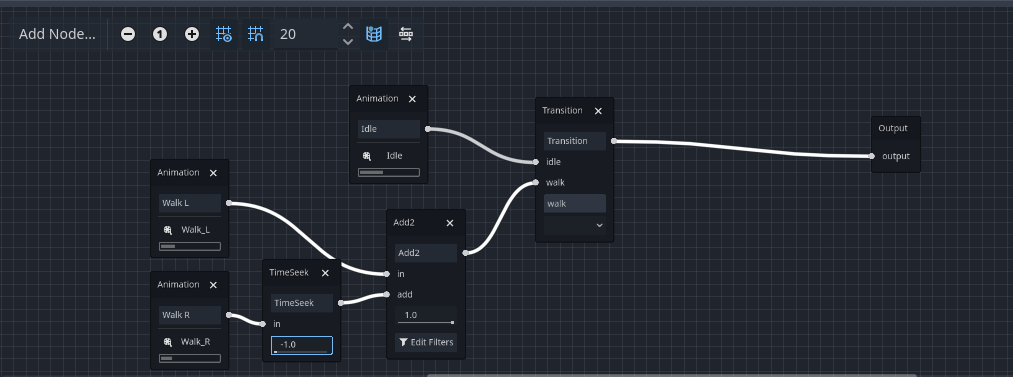Click the Add2 node in input port
The height and width of the screenshot is (377, 1013).
[x=387, y=274]
